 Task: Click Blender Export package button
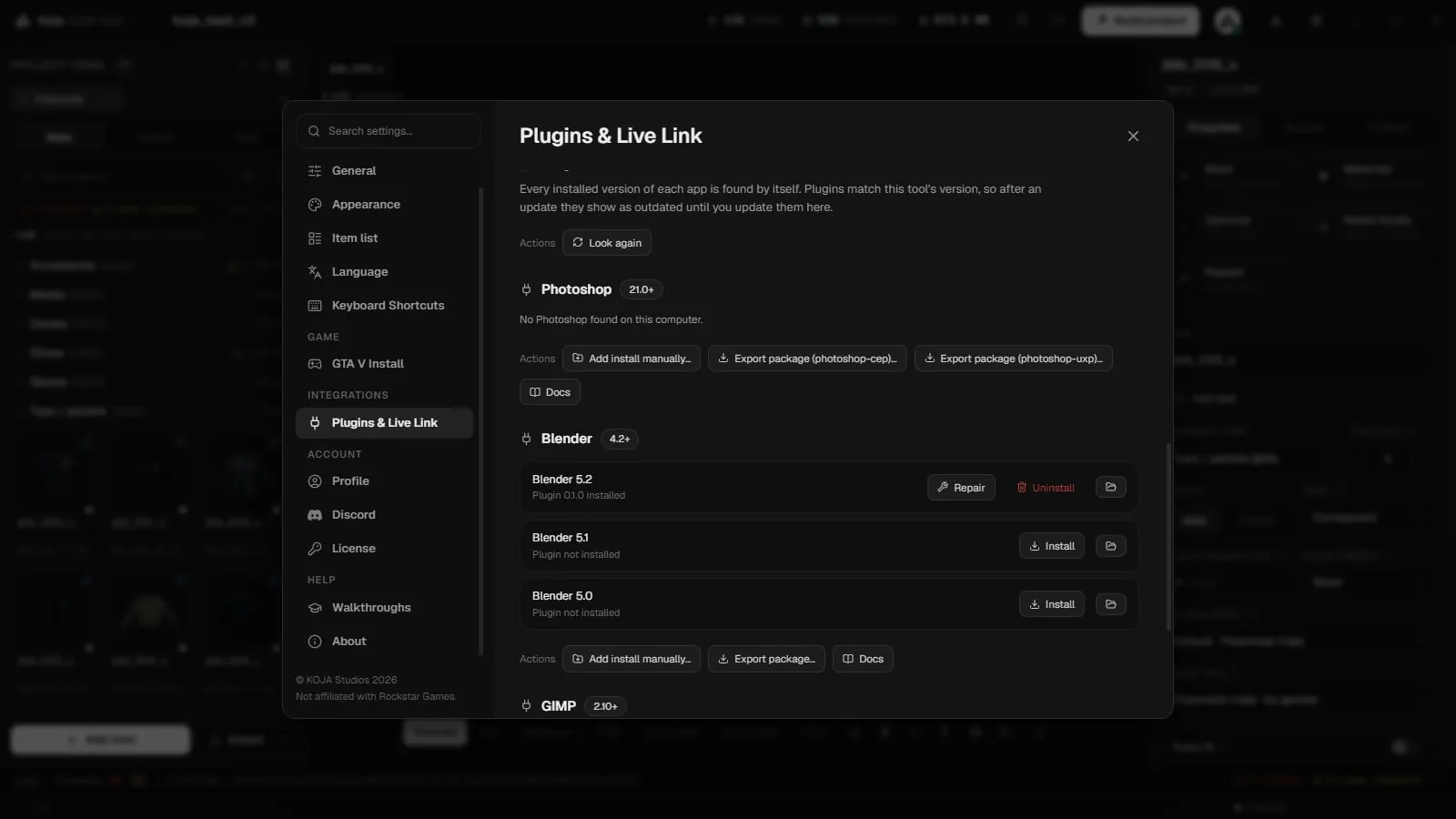(x=767, y=659)
